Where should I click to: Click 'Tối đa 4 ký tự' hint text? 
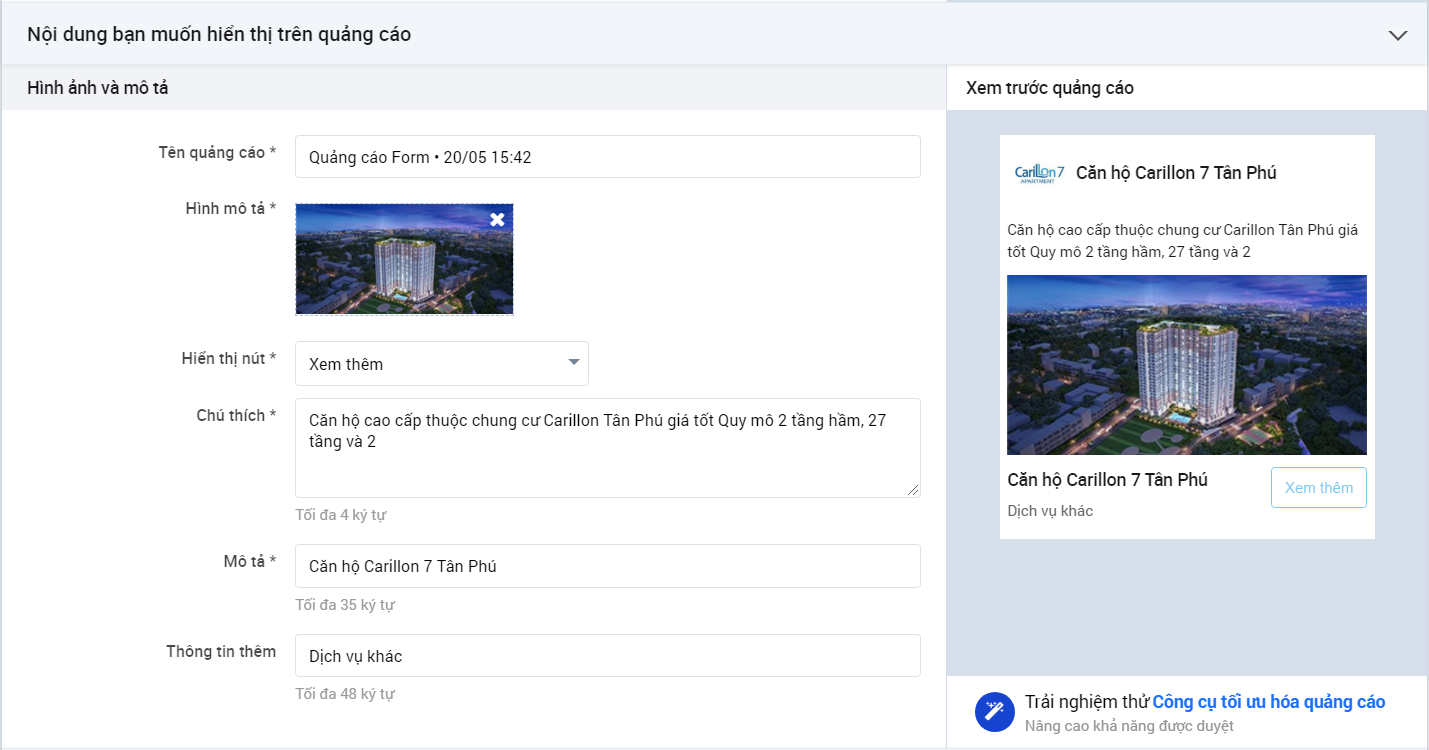(340, 515)
